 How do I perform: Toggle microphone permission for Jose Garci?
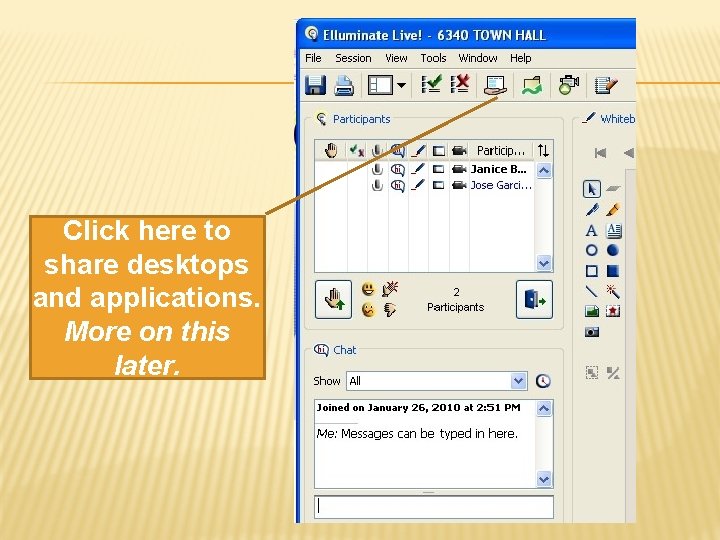377,186
